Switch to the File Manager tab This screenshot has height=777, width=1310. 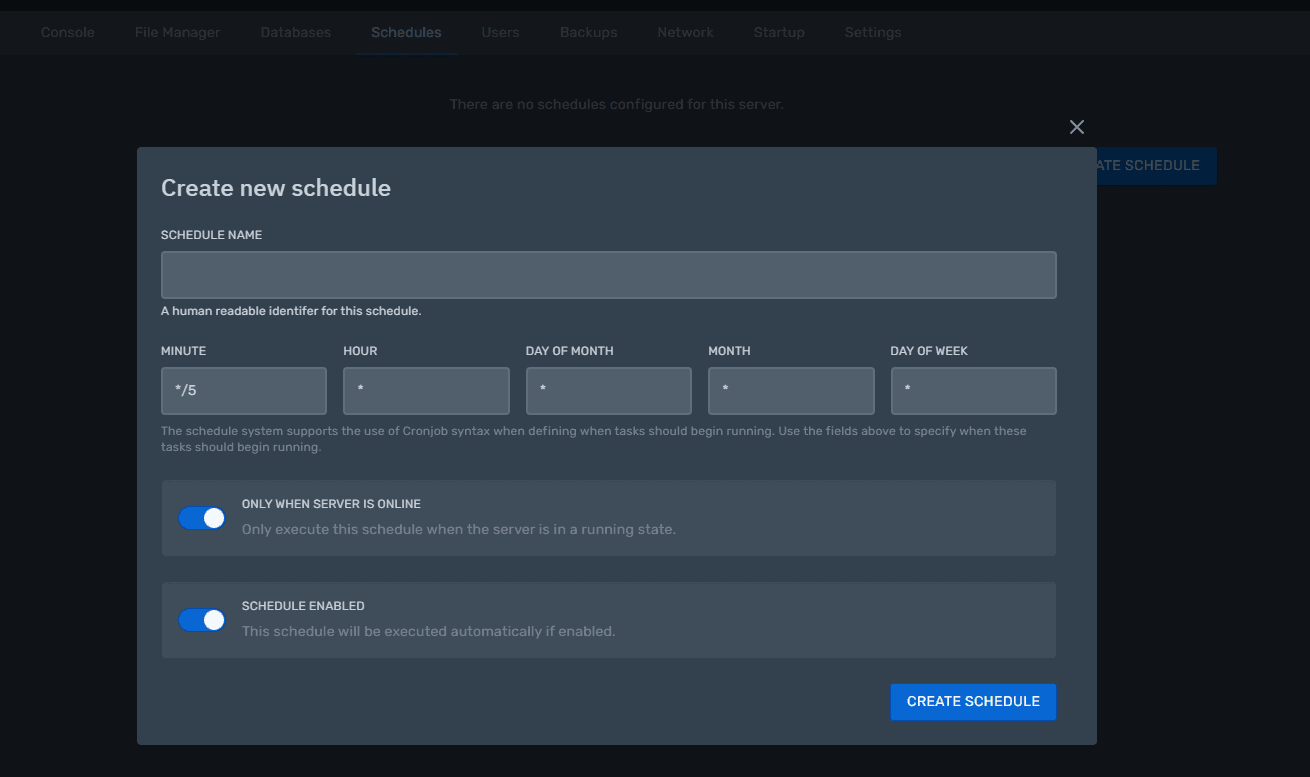[x=177, y=32]
